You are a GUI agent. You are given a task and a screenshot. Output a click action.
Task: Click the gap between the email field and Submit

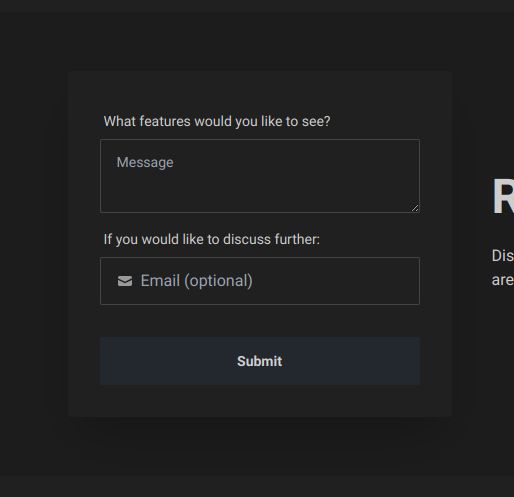point(260,321)
